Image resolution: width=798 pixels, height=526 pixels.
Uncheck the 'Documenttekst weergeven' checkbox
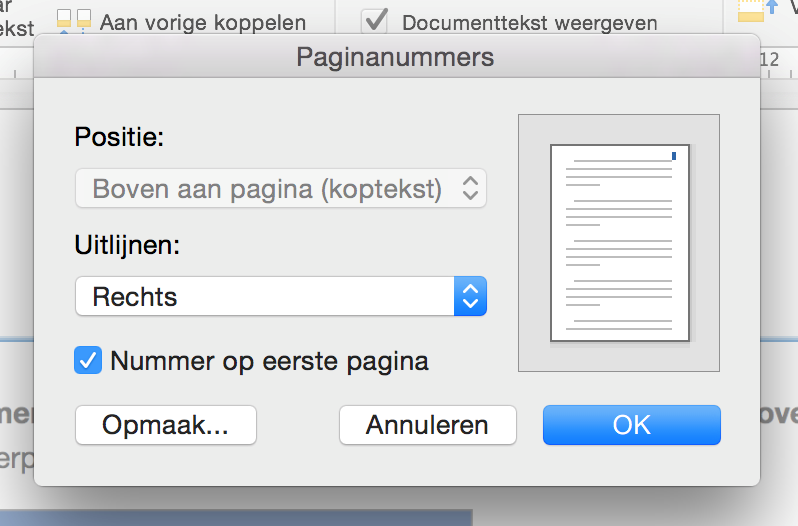pyautogui.click(x=375, y=22)
